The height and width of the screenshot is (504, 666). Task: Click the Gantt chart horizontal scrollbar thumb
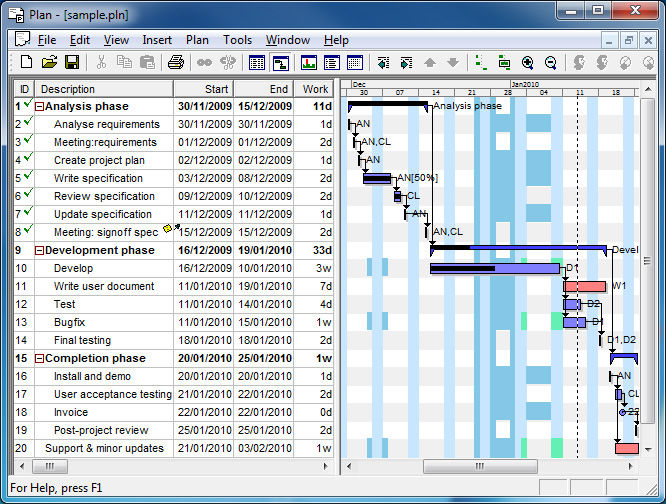pos(480,466)
